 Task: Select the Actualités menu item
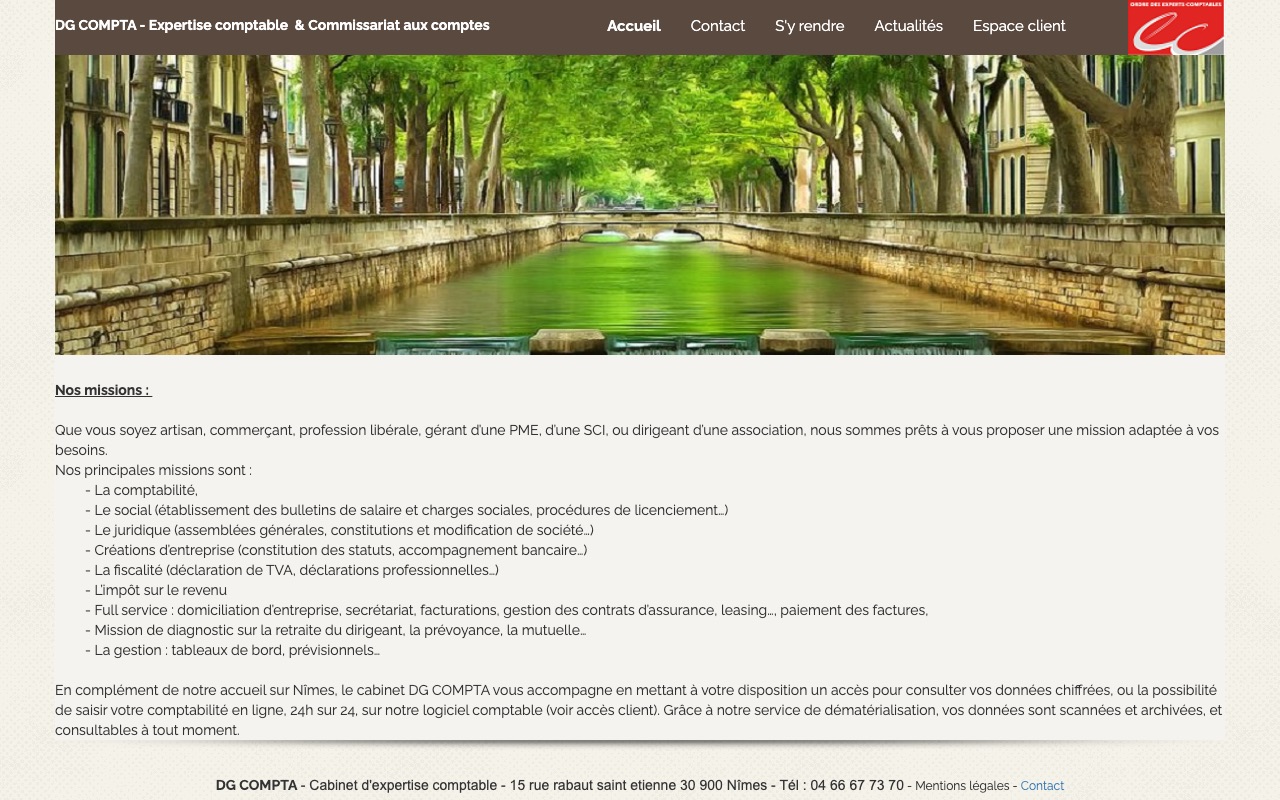point(909,26)
